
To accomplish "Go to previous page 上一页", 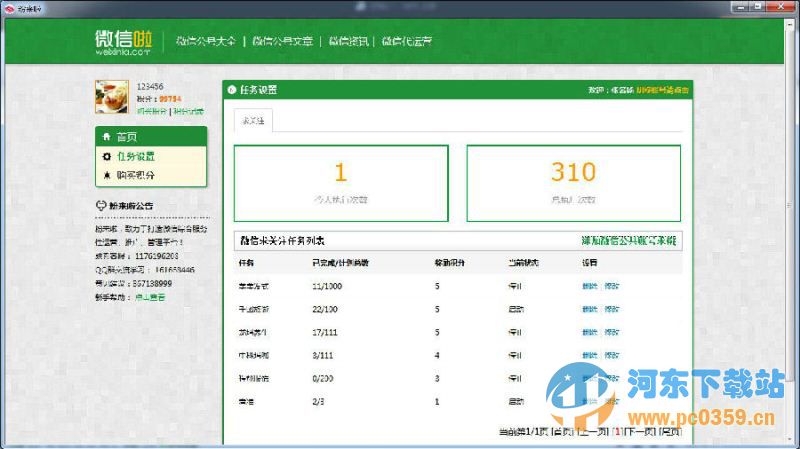I will [594, 432].
